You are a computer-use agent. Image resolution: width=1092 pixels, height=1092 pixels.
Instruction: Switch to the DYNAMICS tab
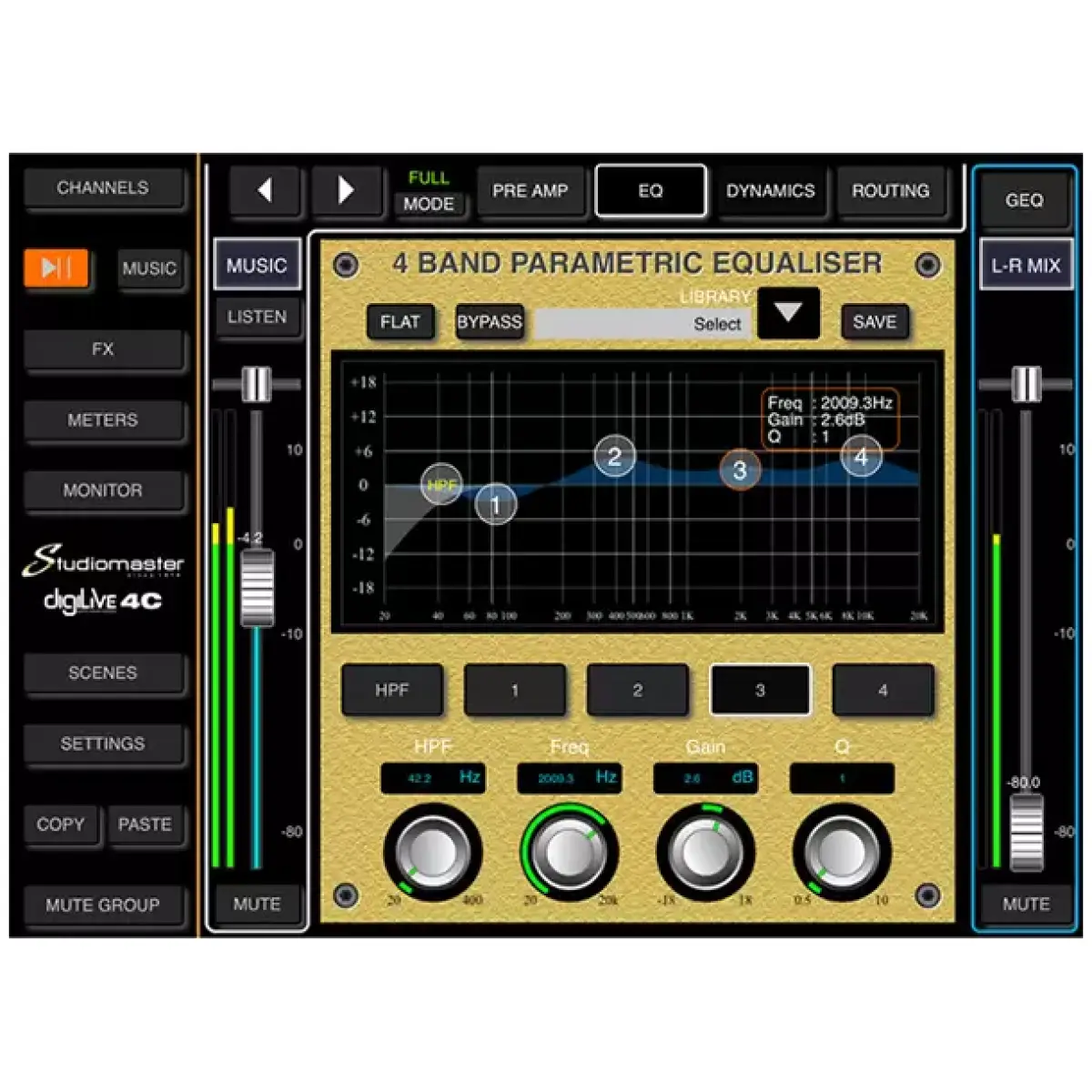(771, 190)
